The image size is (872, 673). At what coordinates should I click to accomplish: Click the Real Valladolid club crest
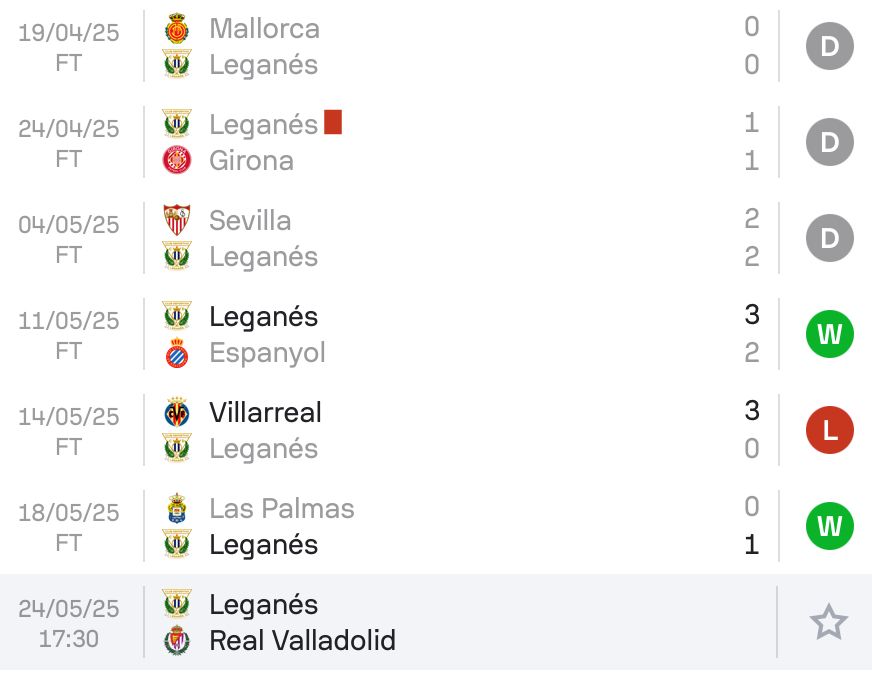point(177,640)
